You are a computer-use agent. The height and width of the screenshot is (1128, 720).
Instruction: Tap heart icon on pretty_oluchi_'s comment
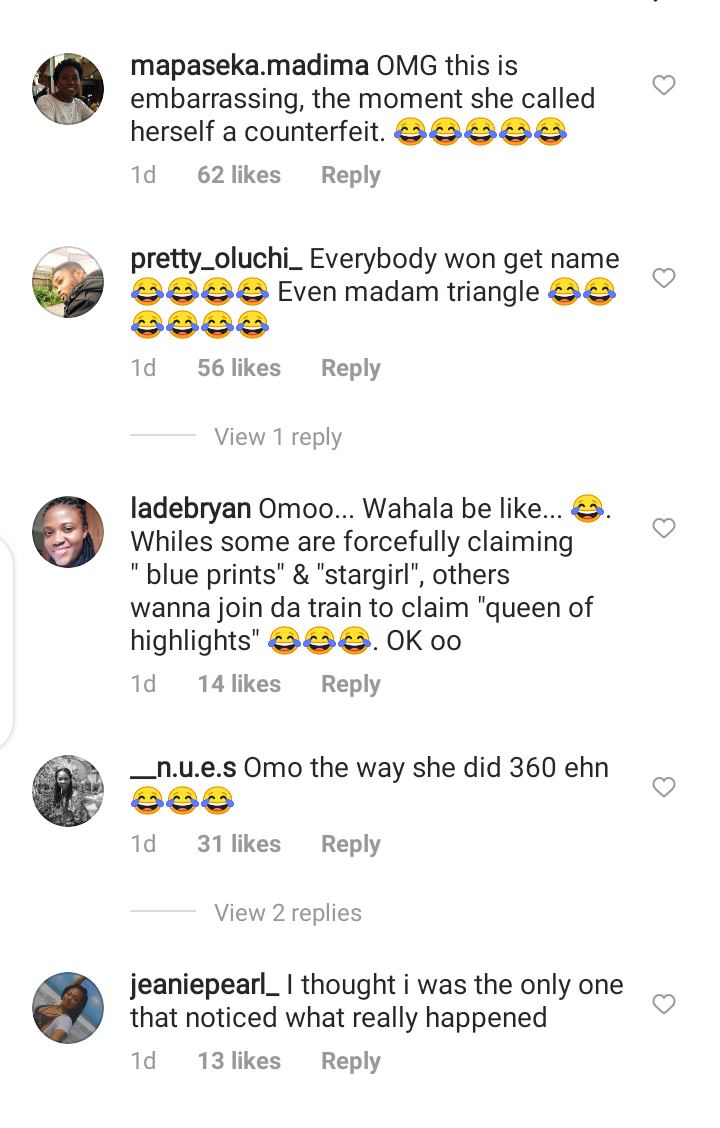click(663, 278)
